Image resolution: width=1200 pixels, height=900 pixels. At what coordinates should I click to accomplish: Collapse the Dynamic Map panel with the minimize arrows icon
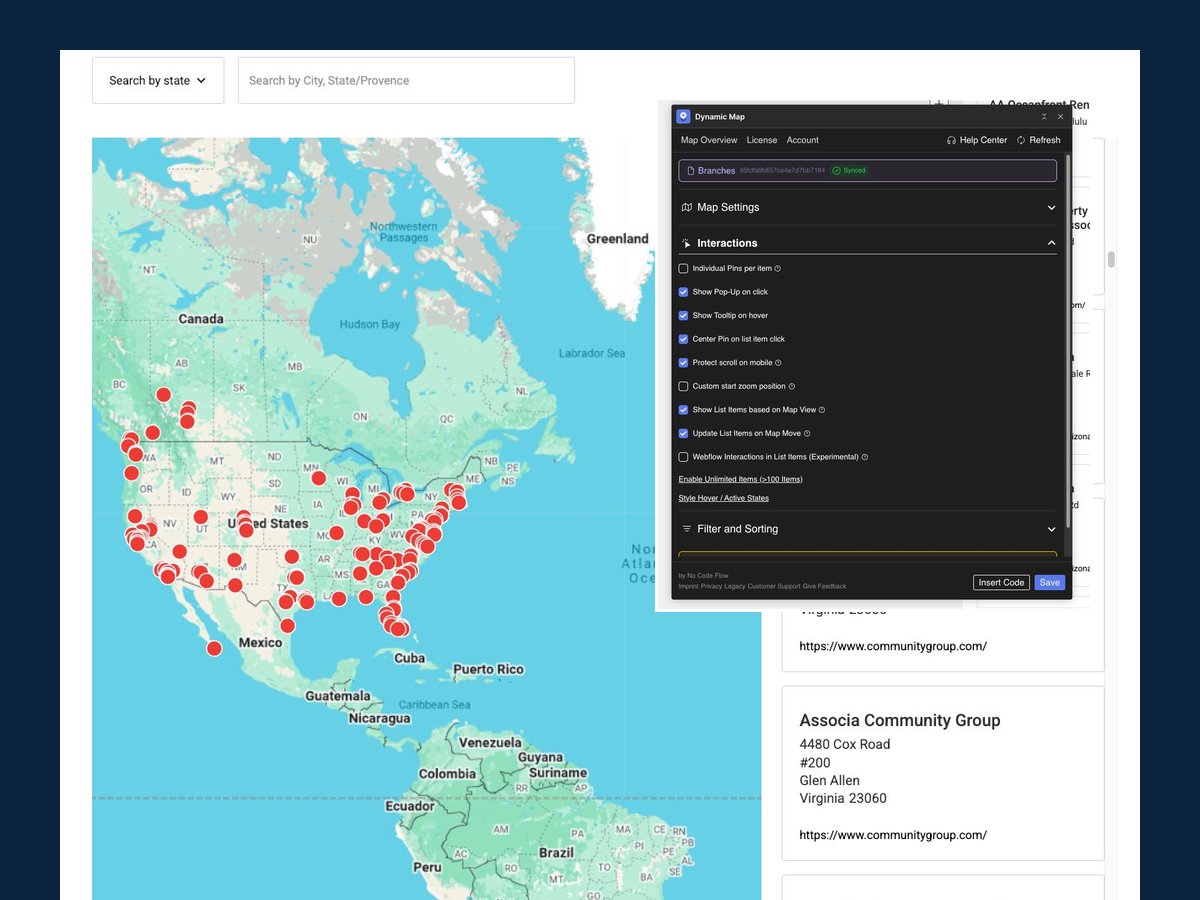point(1044,117)
